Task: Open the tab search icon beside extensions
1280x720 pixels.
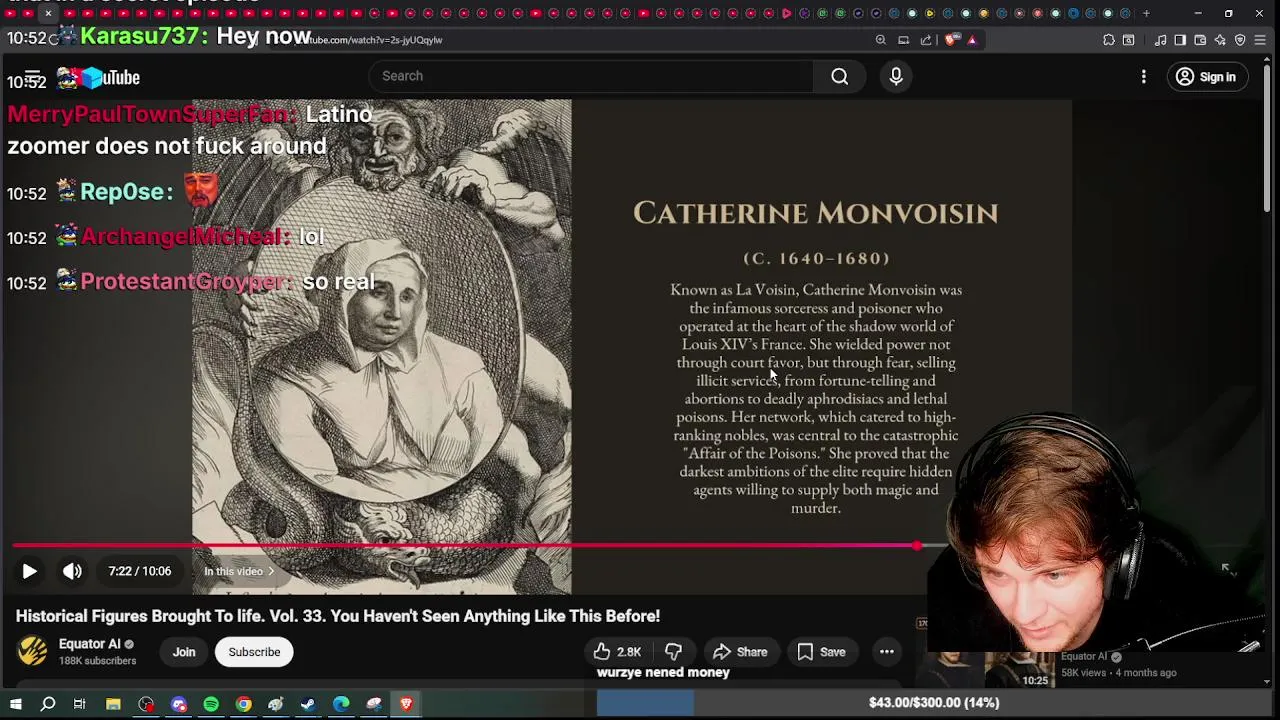Action: (1129, 40)
